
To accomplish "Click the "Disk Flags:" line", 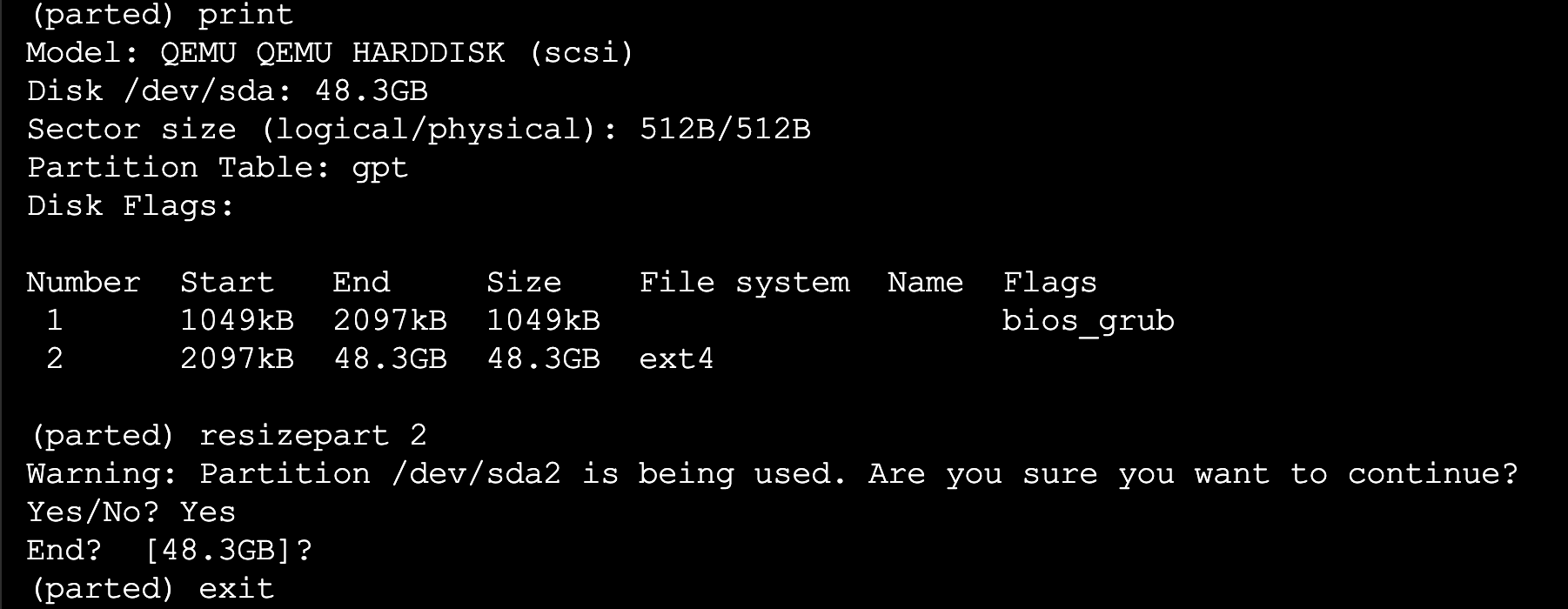I will (x=131, y=206).
